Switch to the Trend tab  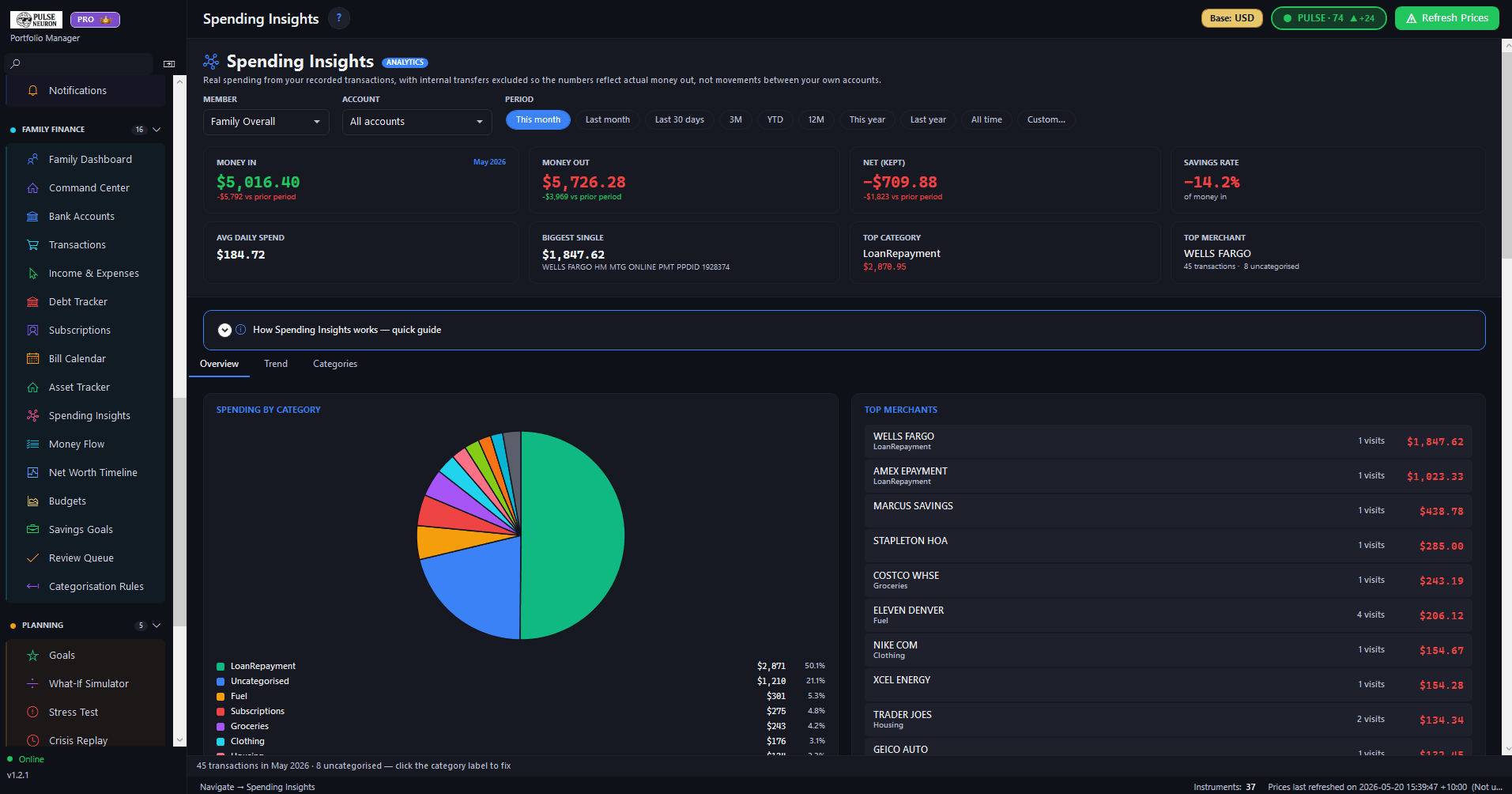click(x=276, y=364)
